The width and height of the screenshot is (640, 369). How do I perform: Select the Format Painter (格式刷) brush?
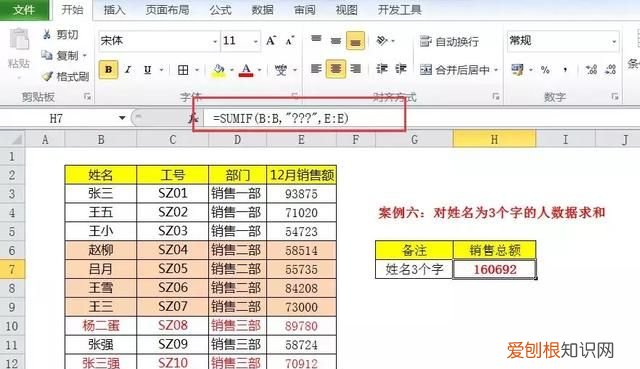47,76
